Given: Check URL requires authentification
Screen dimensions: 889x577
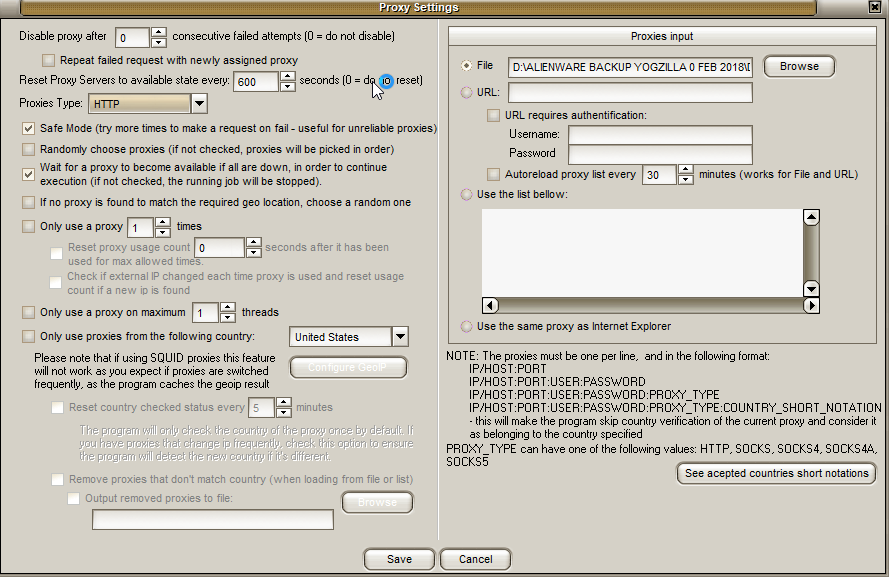Looking at the screenshot, I should coord(494,116).
